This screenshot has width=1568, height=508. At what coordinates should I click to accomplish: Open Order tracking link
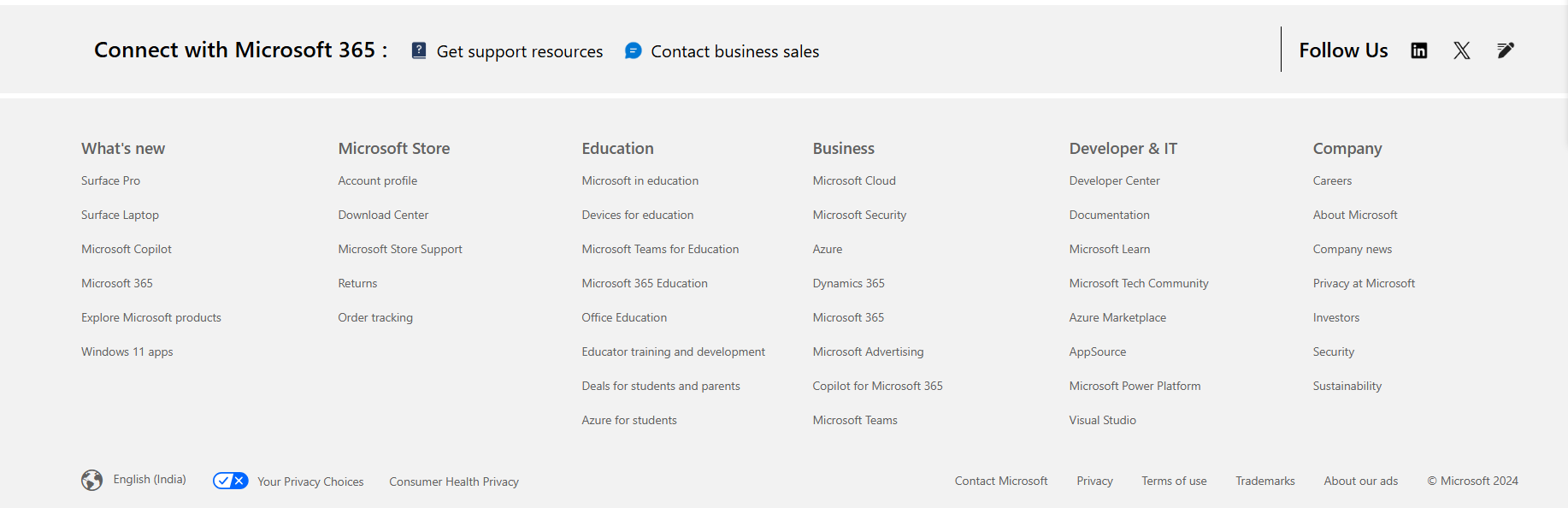click(x=375, y=317)
